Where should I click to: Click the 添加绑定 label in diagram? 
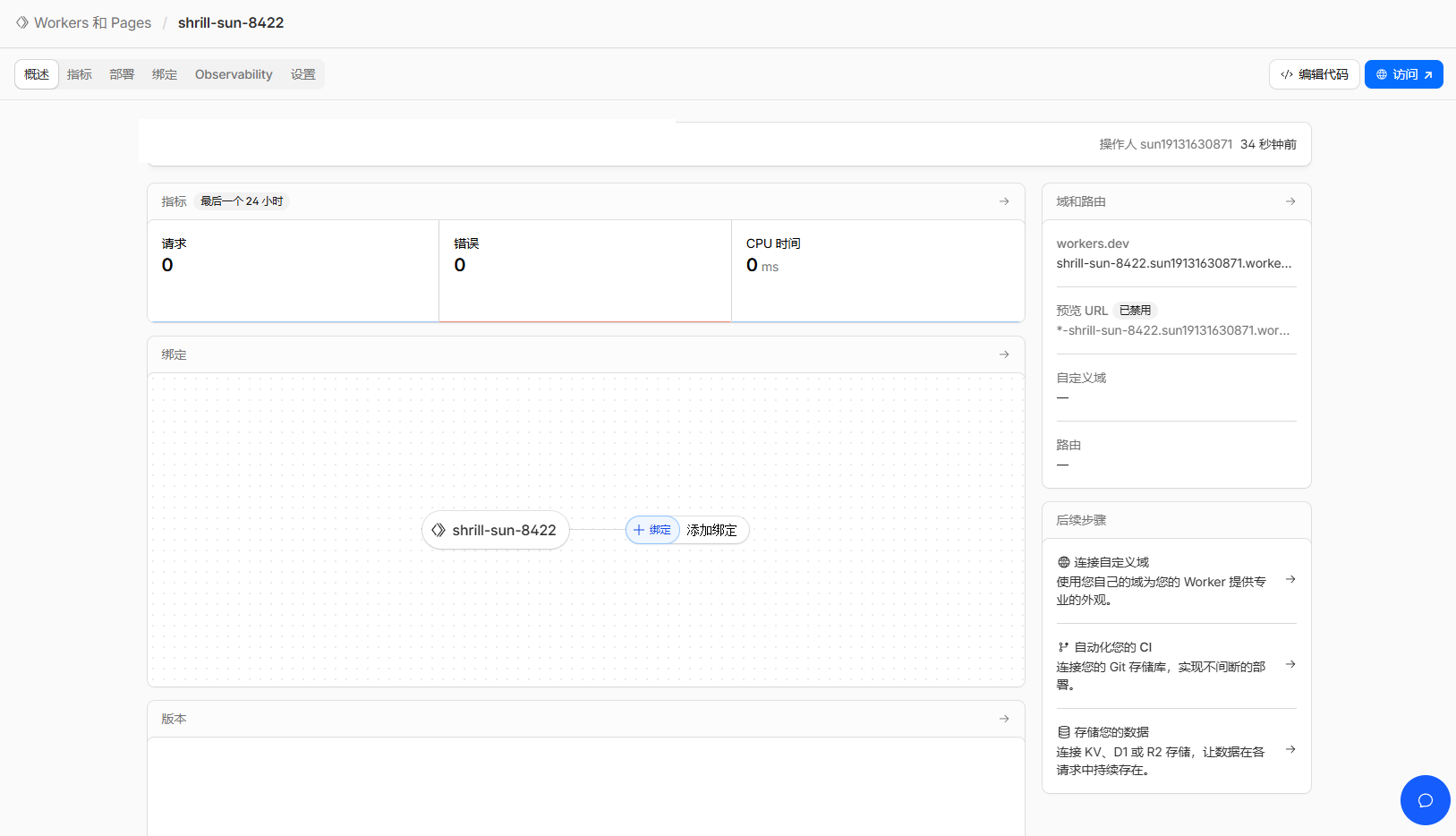tap(711, 530)
